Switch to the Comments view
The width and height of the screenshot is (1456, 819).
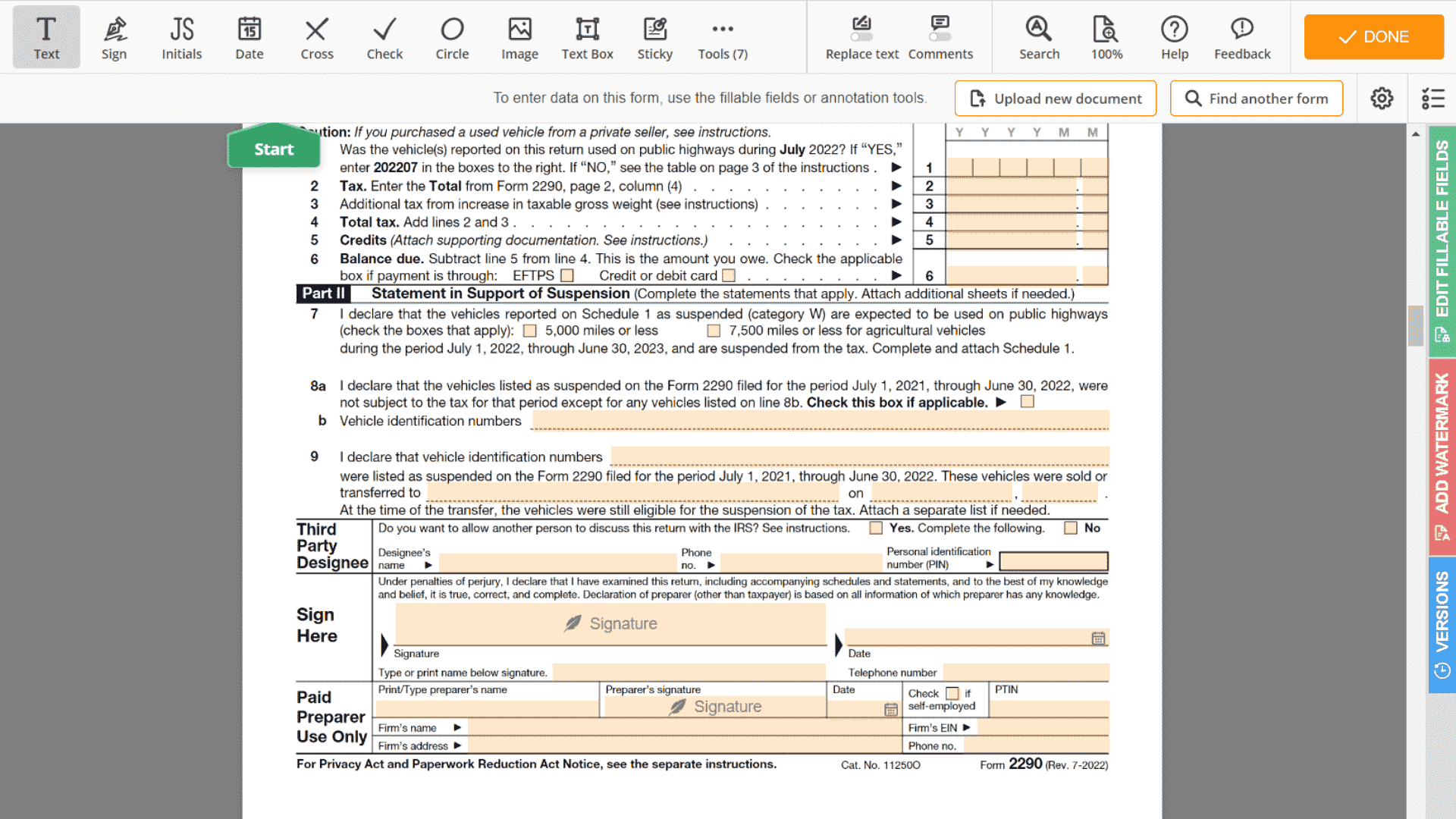[x=940, y=36]
